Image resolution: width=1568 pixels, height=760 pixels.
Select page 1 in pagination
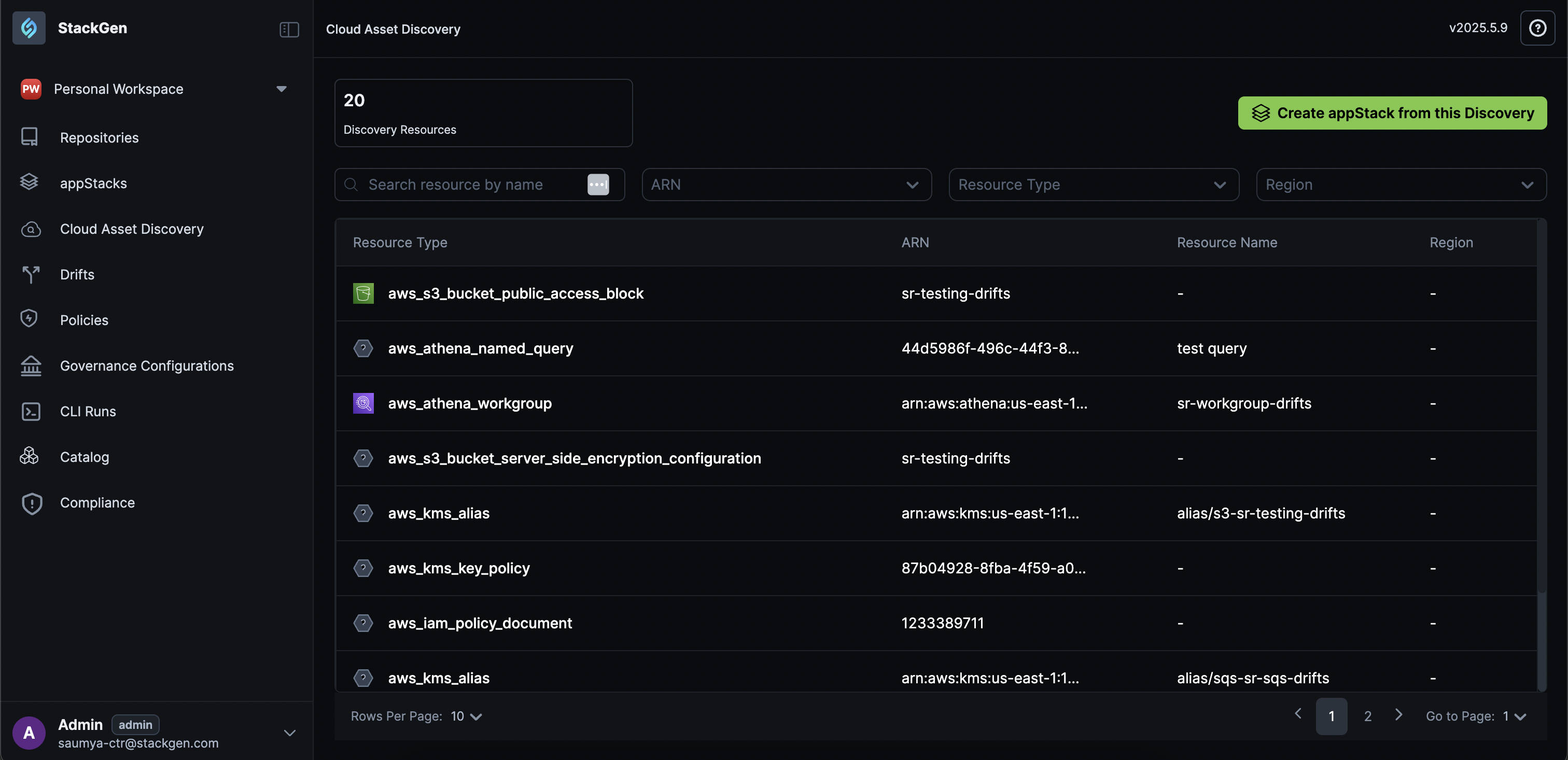point(1331,716)
